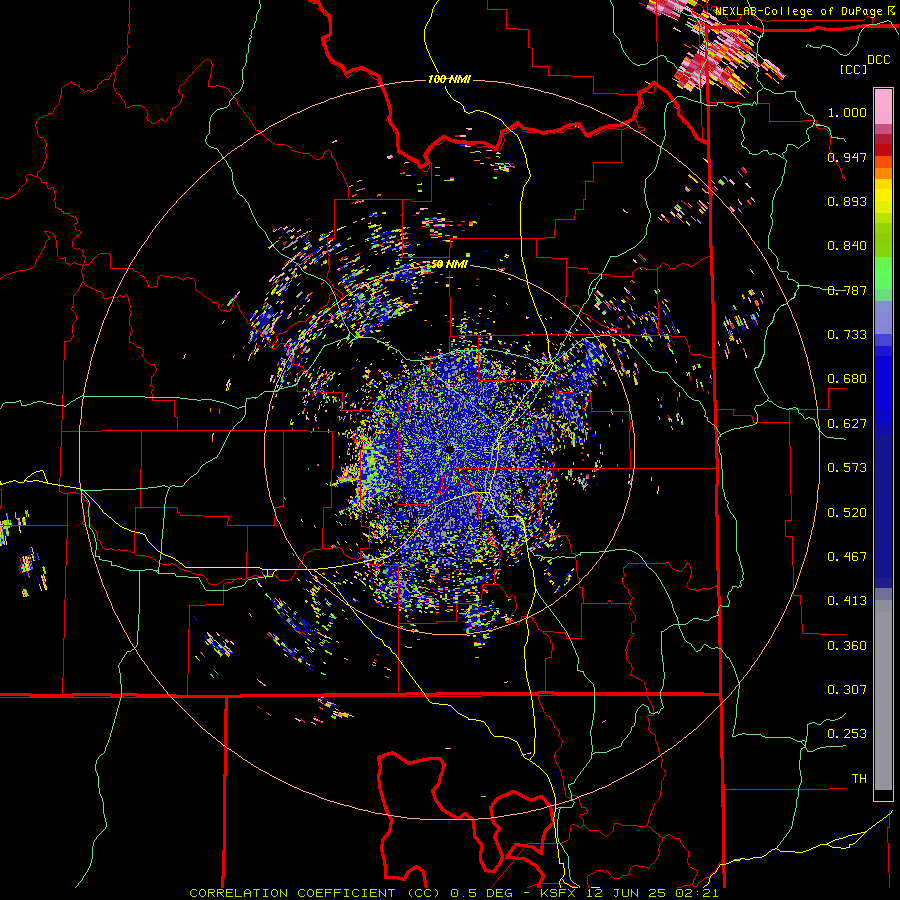
Task: Click the KSFX 12 JUN 25 02:21 timestamp
Action: (630, 893)
